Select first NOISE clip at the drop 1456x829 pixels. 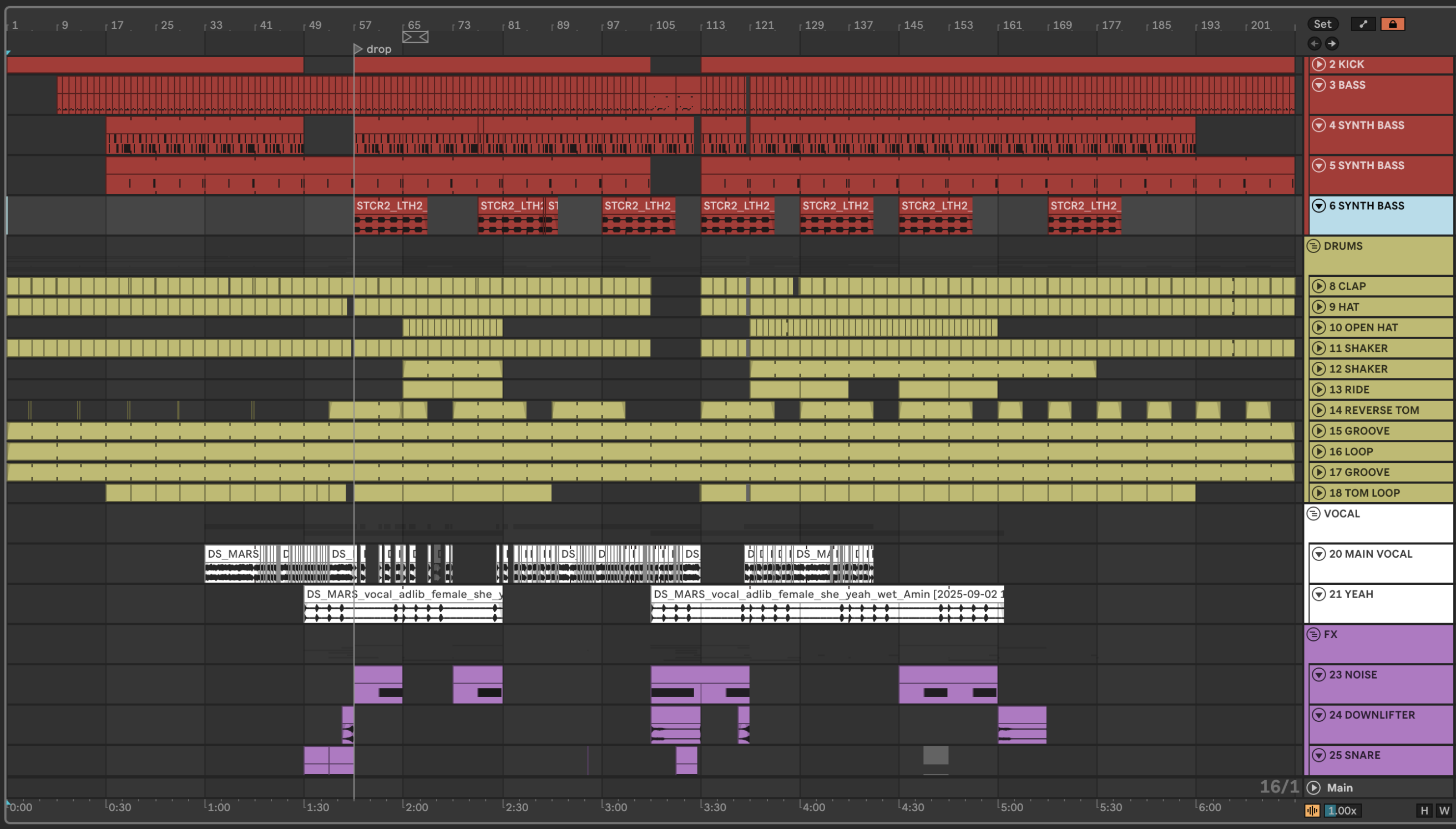378,684
